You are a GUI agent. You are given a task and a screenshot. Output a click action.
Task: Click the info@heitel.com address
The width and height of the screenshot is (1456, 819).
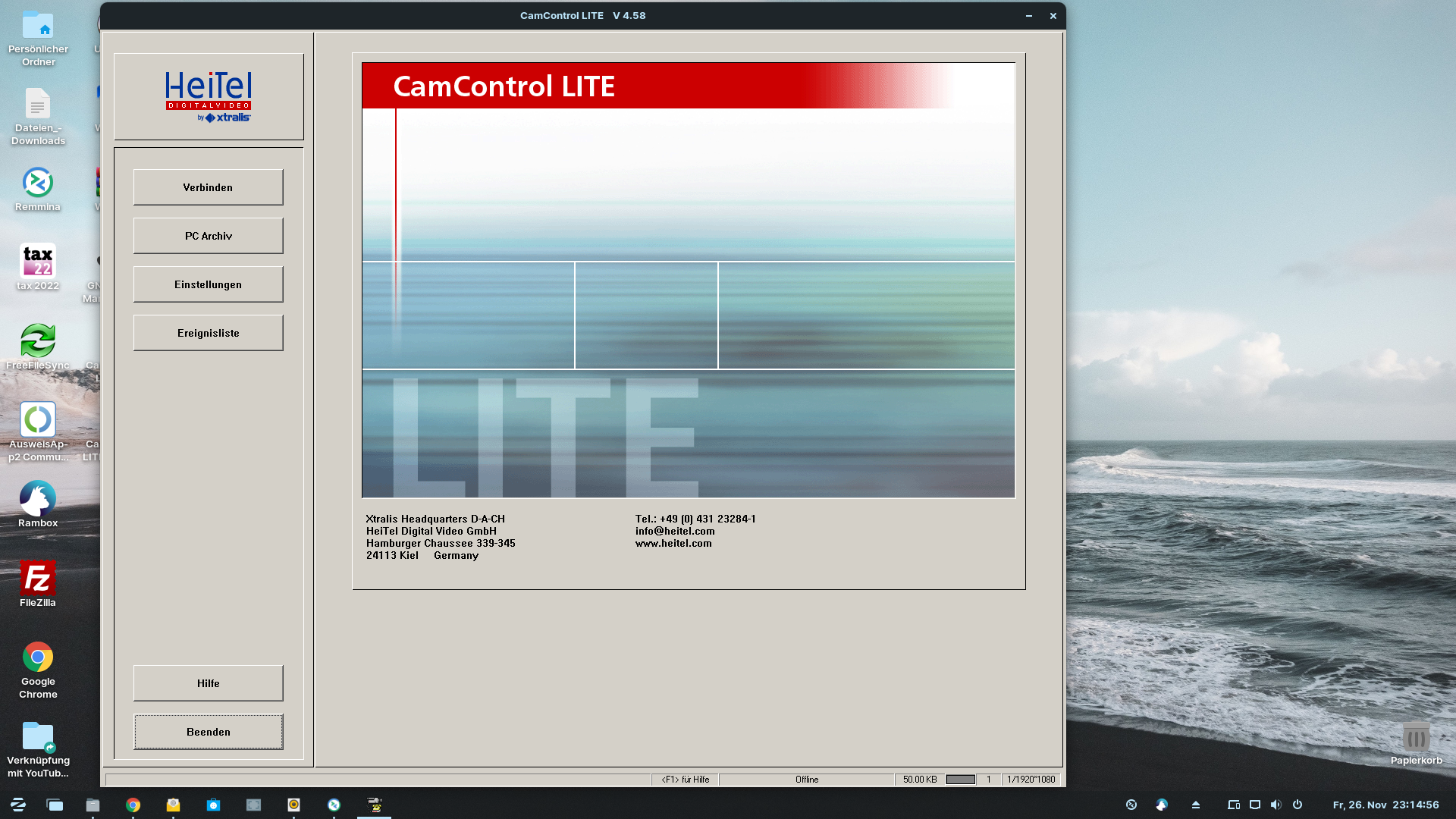tap(675, 531)
